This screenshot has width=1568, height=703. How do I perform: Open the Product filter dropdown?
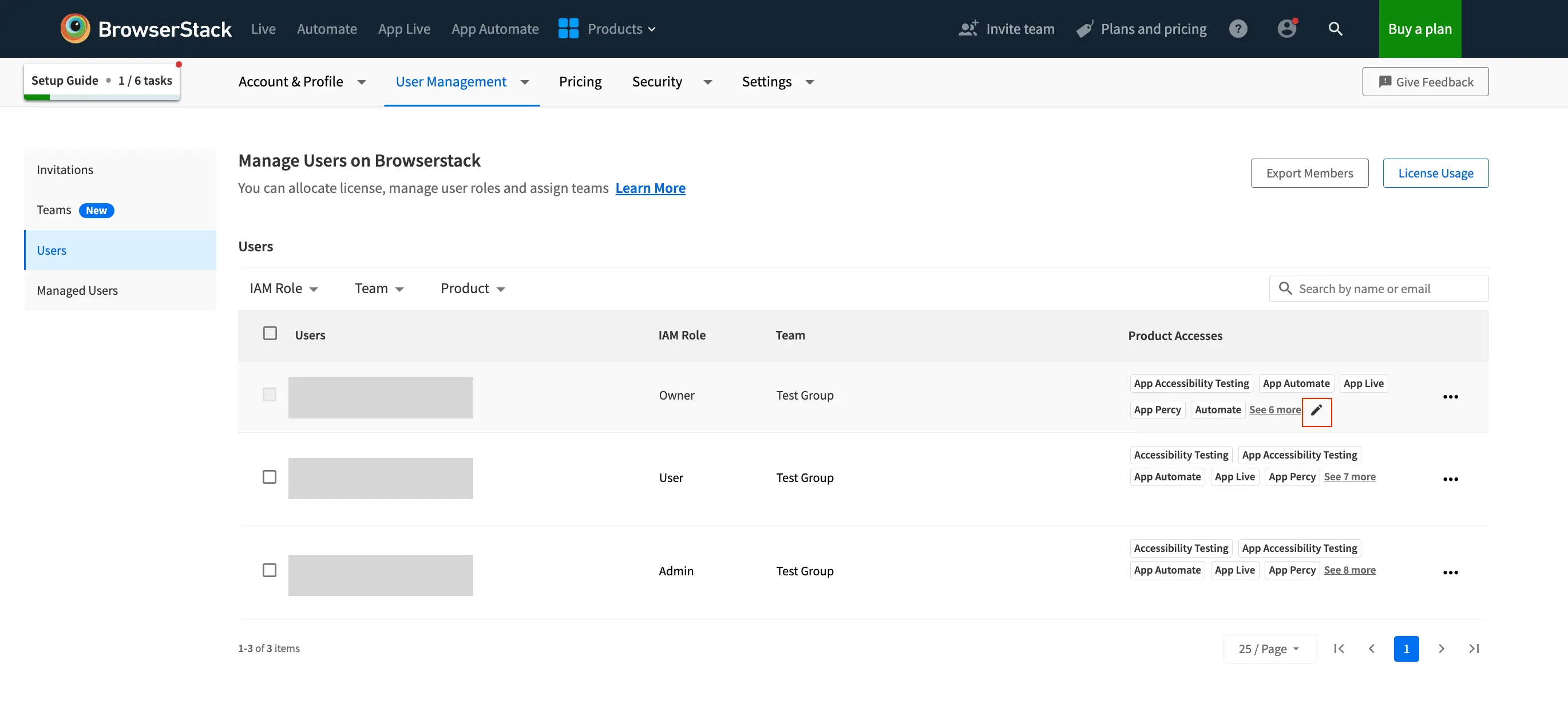tap(472, 289)
